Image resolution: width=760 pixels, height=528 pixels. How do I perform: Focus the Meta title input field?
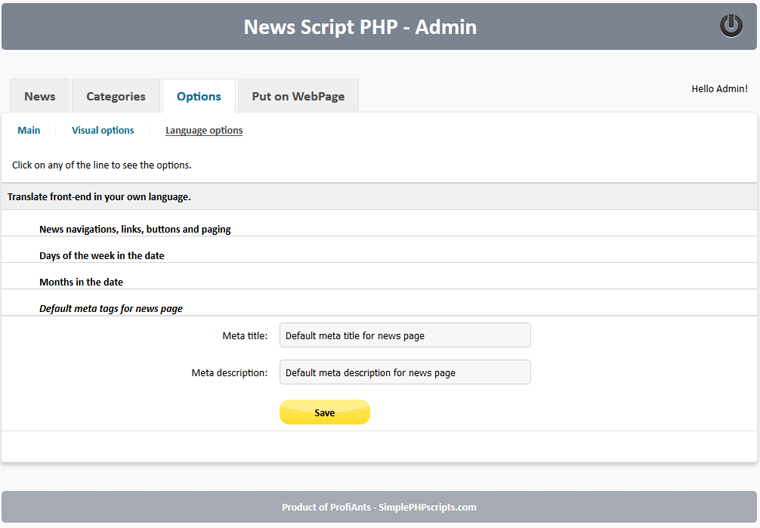405,336
